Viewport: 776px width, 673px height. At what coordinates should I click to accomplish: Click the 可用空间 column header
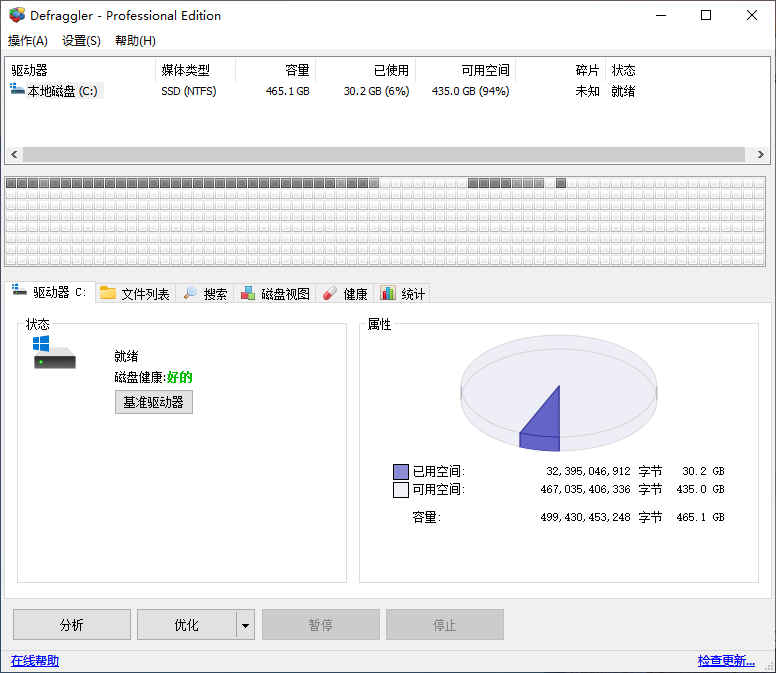click(x=466, y=70)
